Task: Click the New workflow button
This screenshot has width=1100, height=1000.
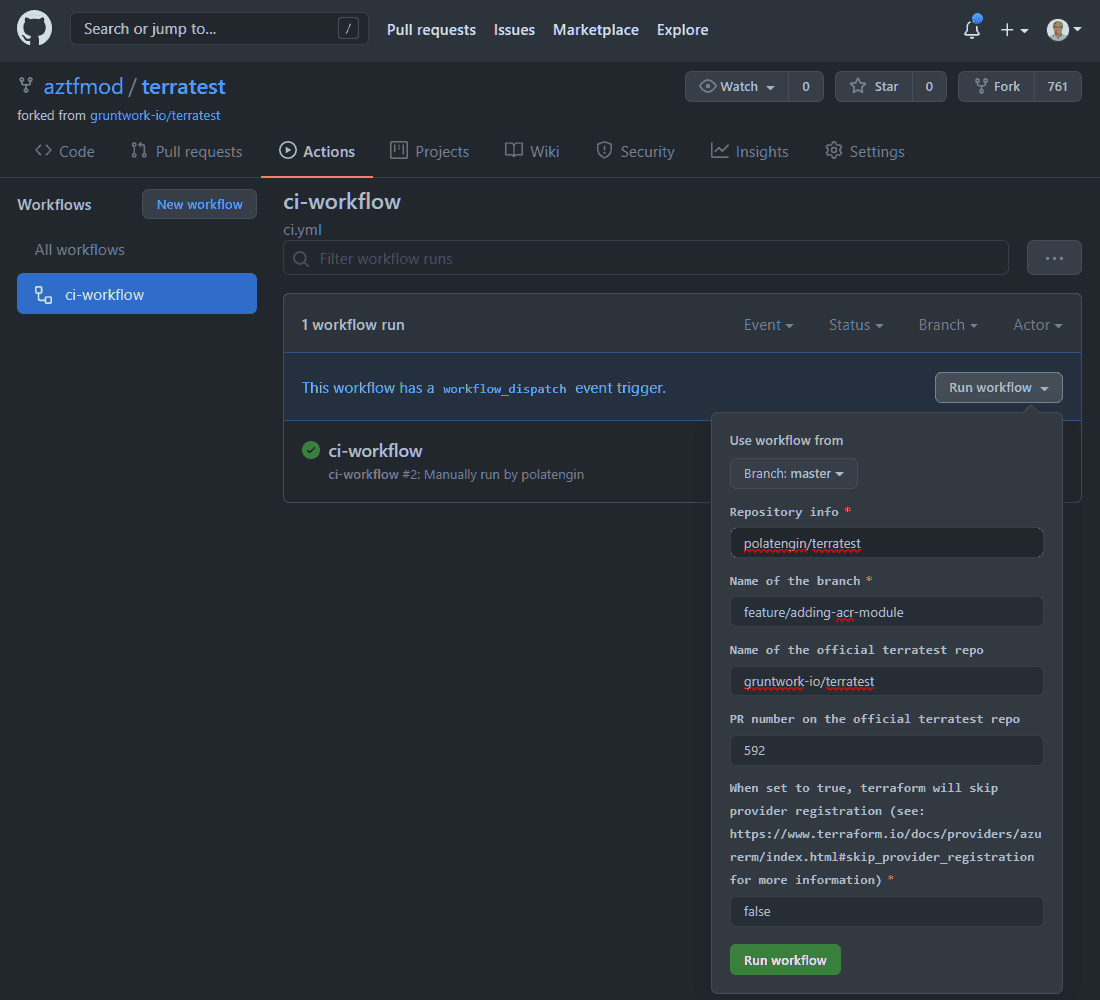Action: [x=199, y=205]
